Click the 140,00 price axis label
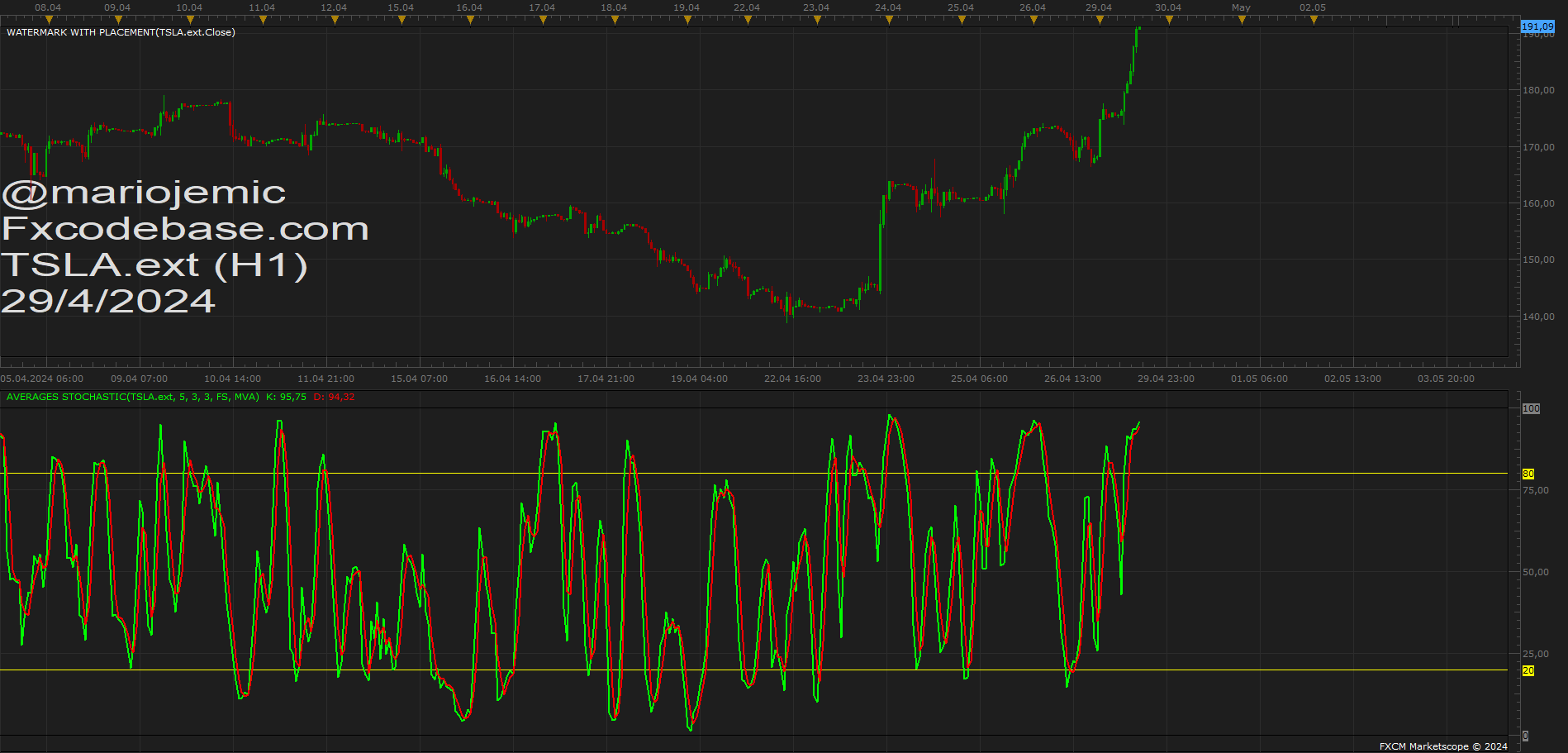The width and height of the screenshot is (1568, 753). [x=1538, y=317]
